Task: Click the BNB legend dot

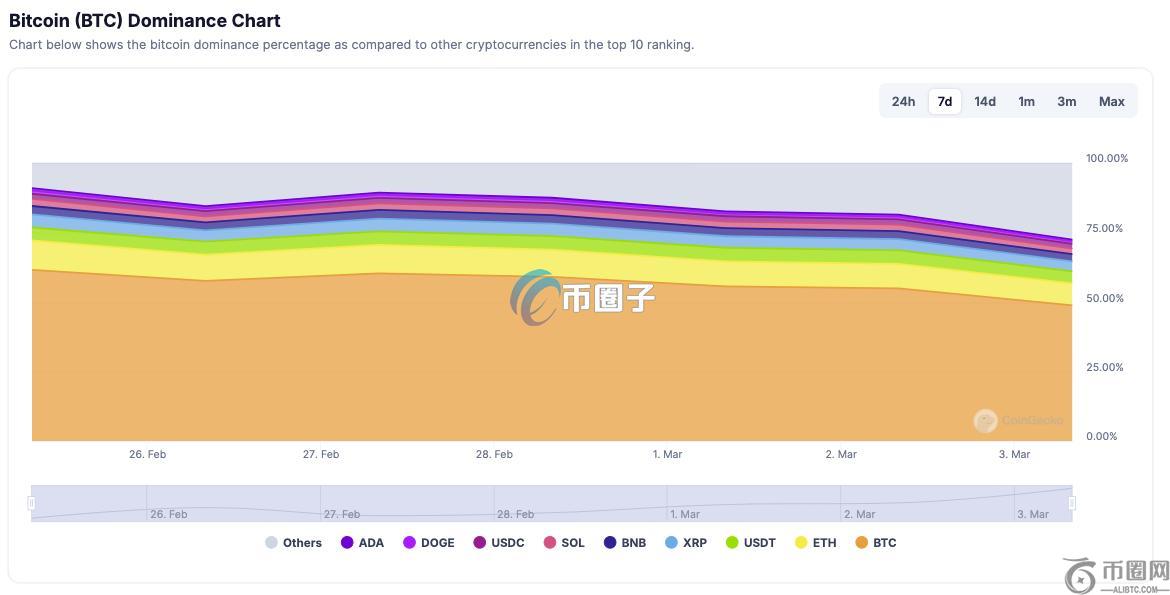Action: [x=610, y=543]
